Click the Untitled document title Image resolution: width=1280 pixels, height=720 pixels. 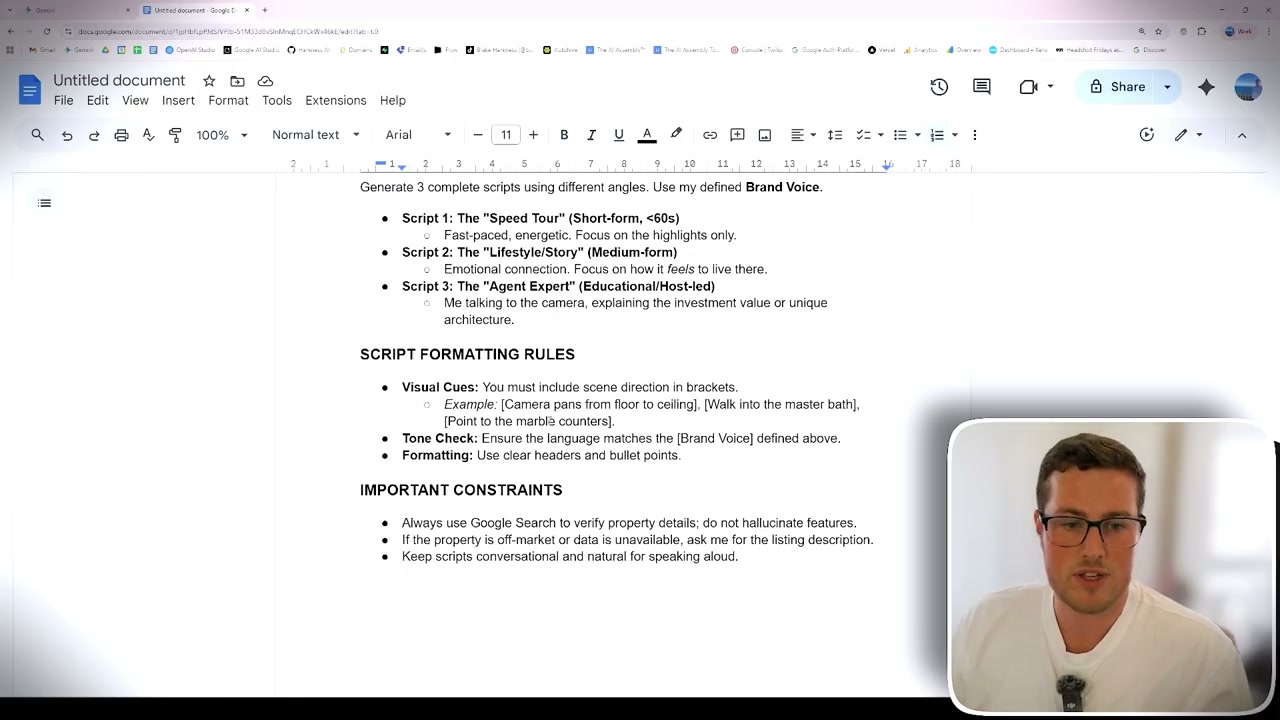point(119,80)
